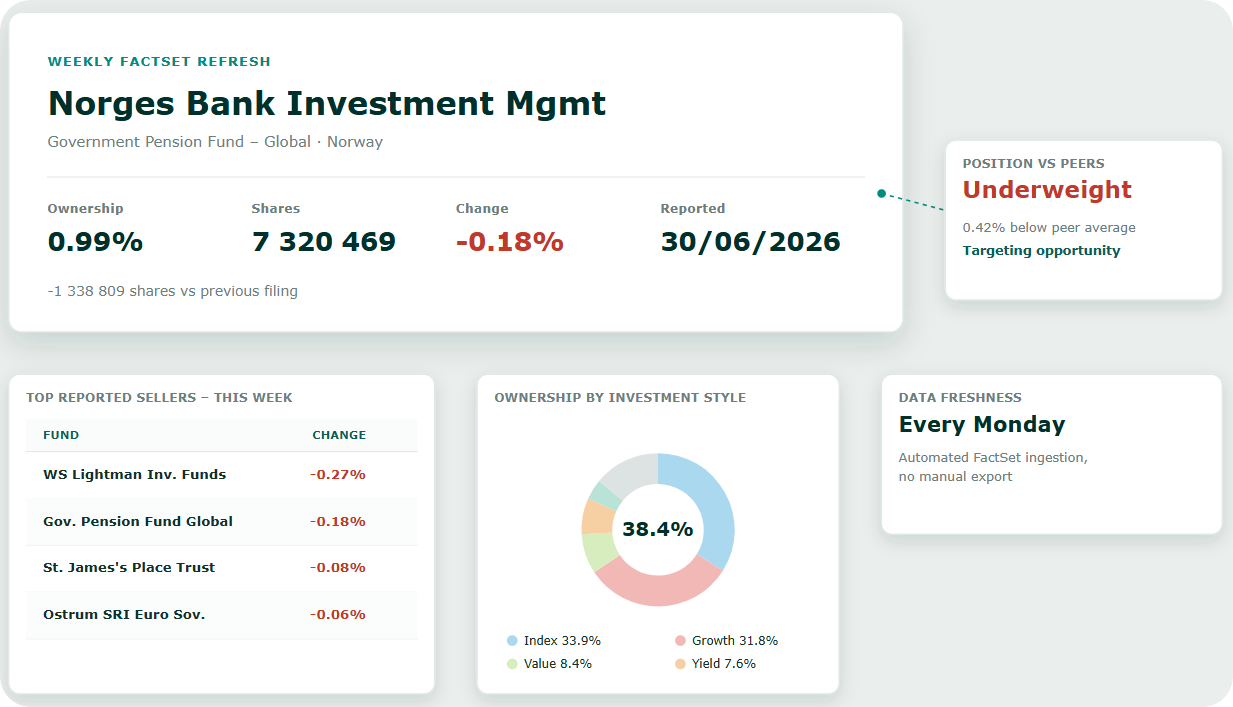This screenshot has width=1233, height=707.
Task: Click the Norges Bank Investment Mgmt heading
Action: point(327,103)
